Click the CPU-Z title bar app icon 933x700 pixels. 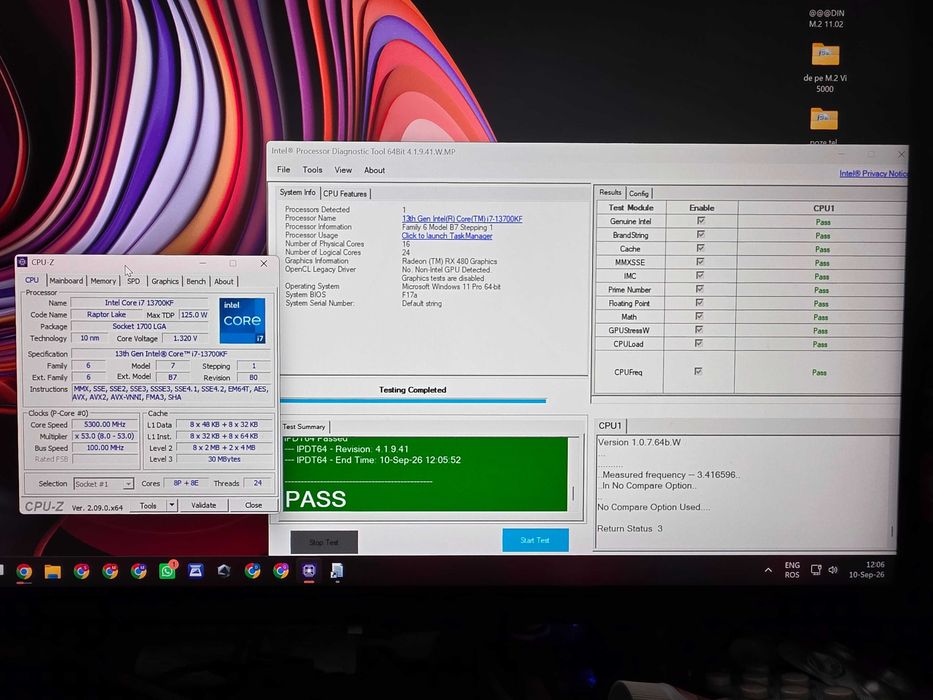(x=23, y=262)
